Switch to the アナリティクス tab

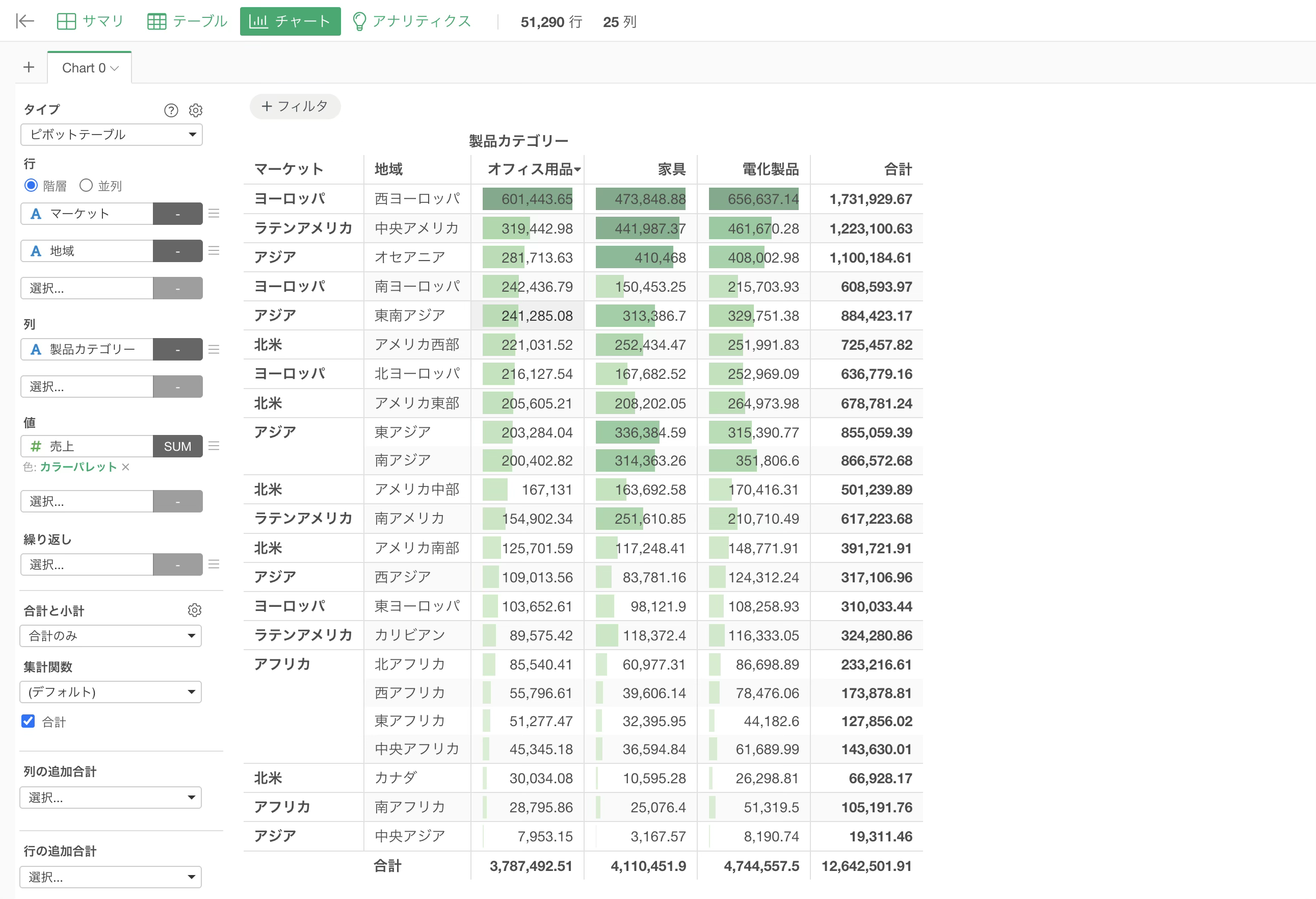click(412, 21)
